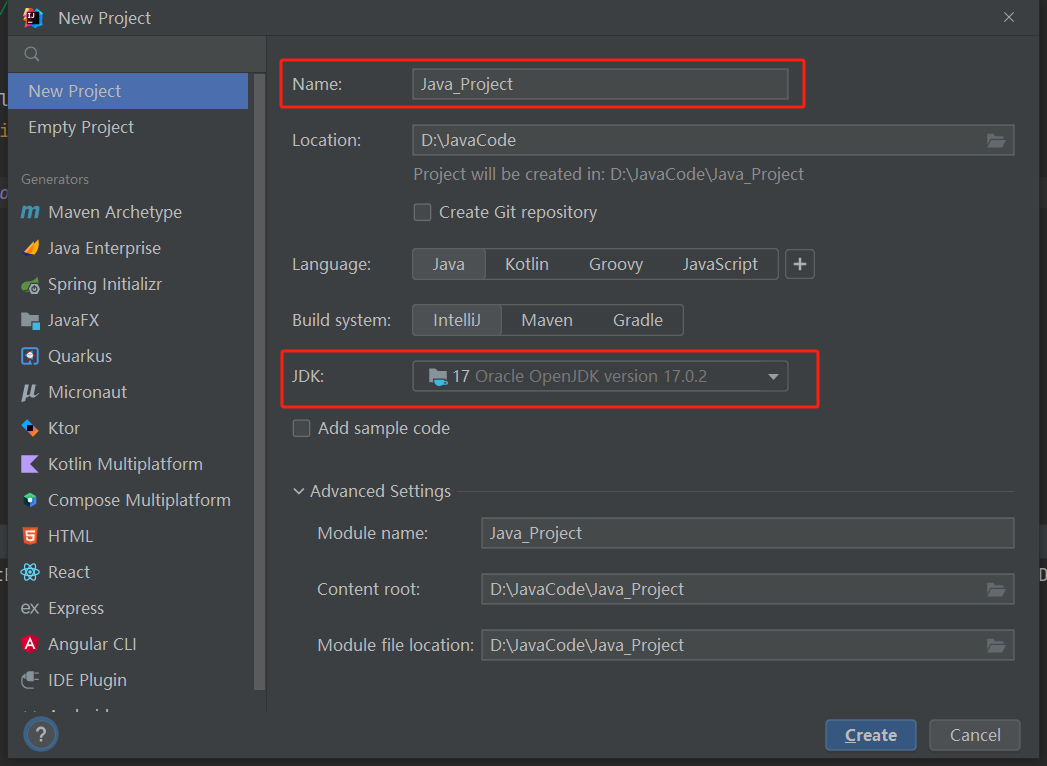The height and width of the screenshot is (766, 1047).
Task: Open the JDK version dropdown
Action: tap(600, 377)
